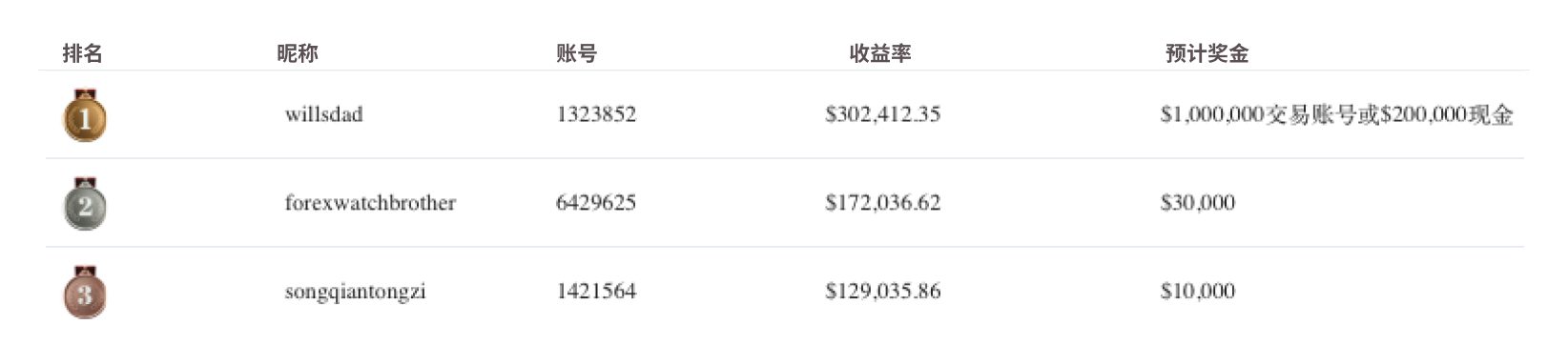Click the $10,000 prize amount
The width and height of the screenshot is (1568, 345).
point(1198,292)
